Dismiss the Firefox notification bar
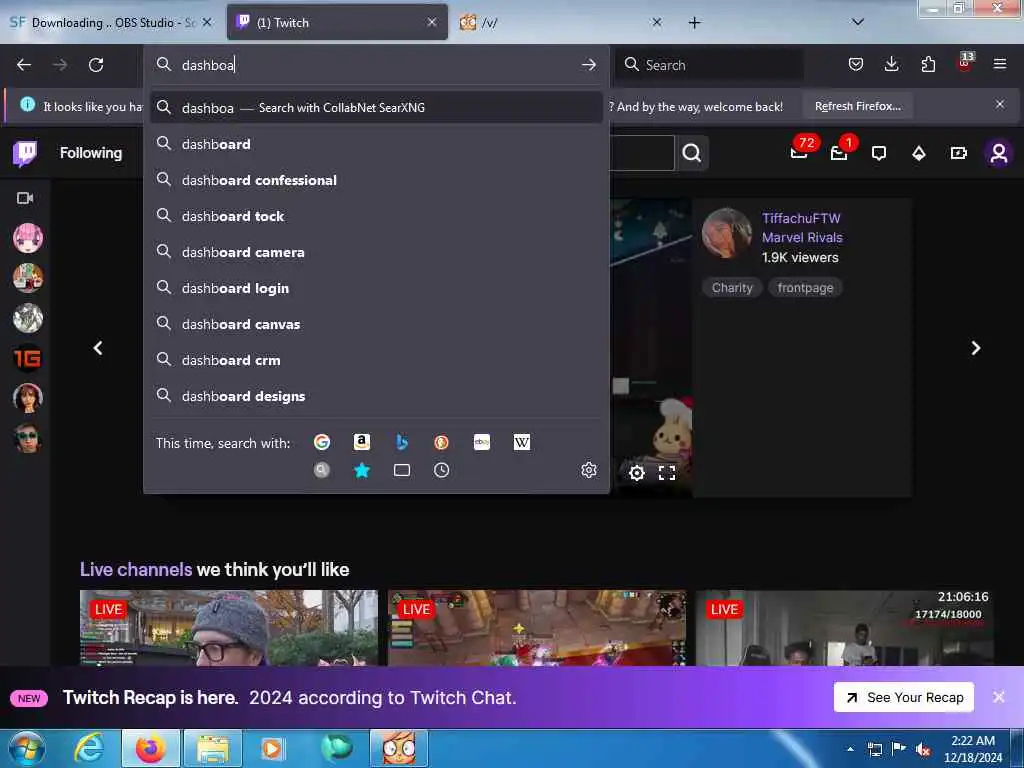 tap(1000, 104)
